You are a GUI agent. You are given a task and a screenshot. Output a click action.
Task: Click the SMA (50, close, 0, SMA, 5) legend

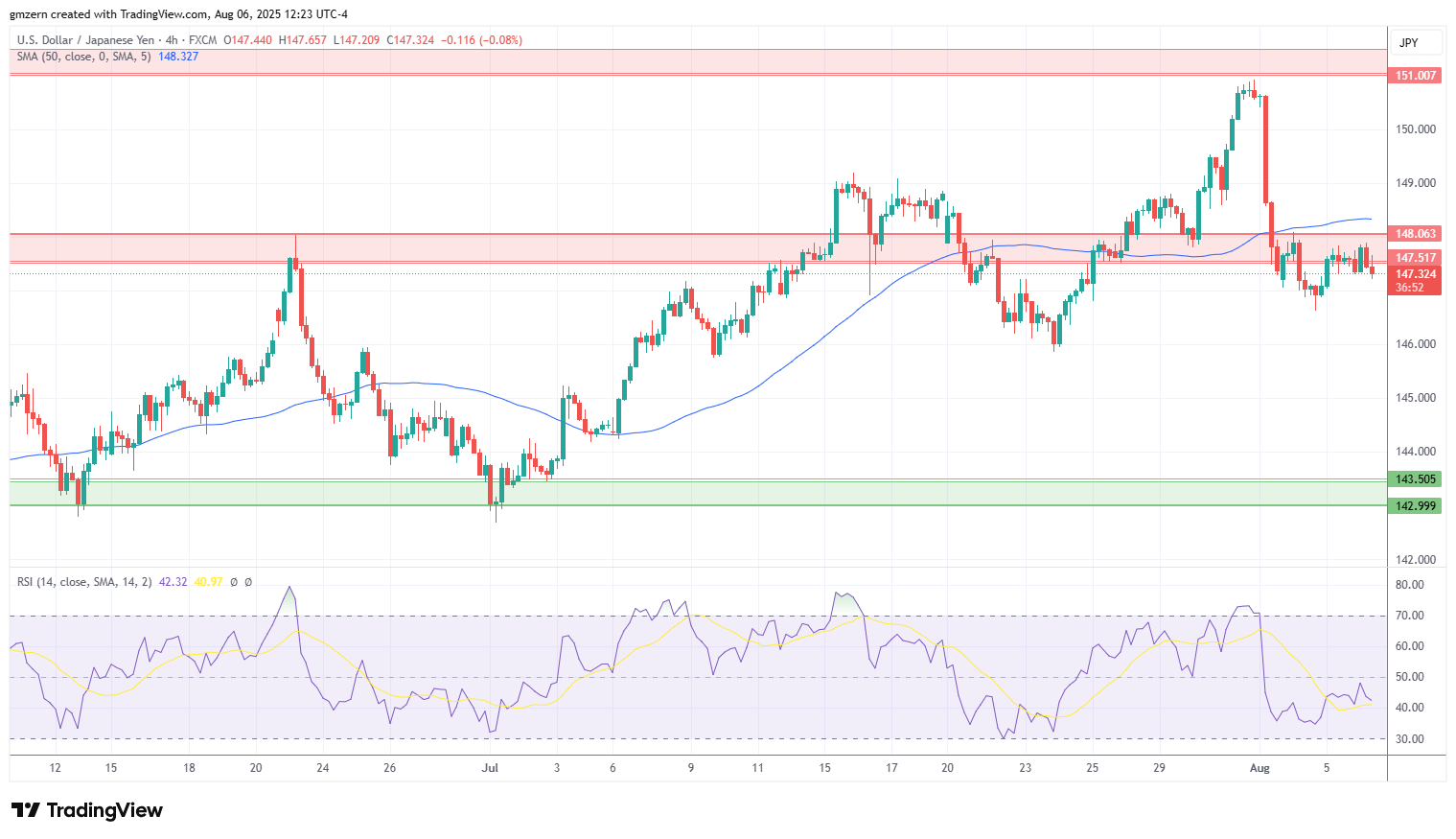pos(84,57)
